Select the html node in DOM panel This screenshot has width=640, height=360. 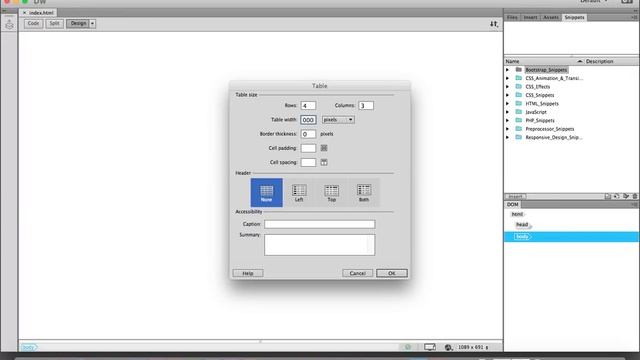[517, 214]
